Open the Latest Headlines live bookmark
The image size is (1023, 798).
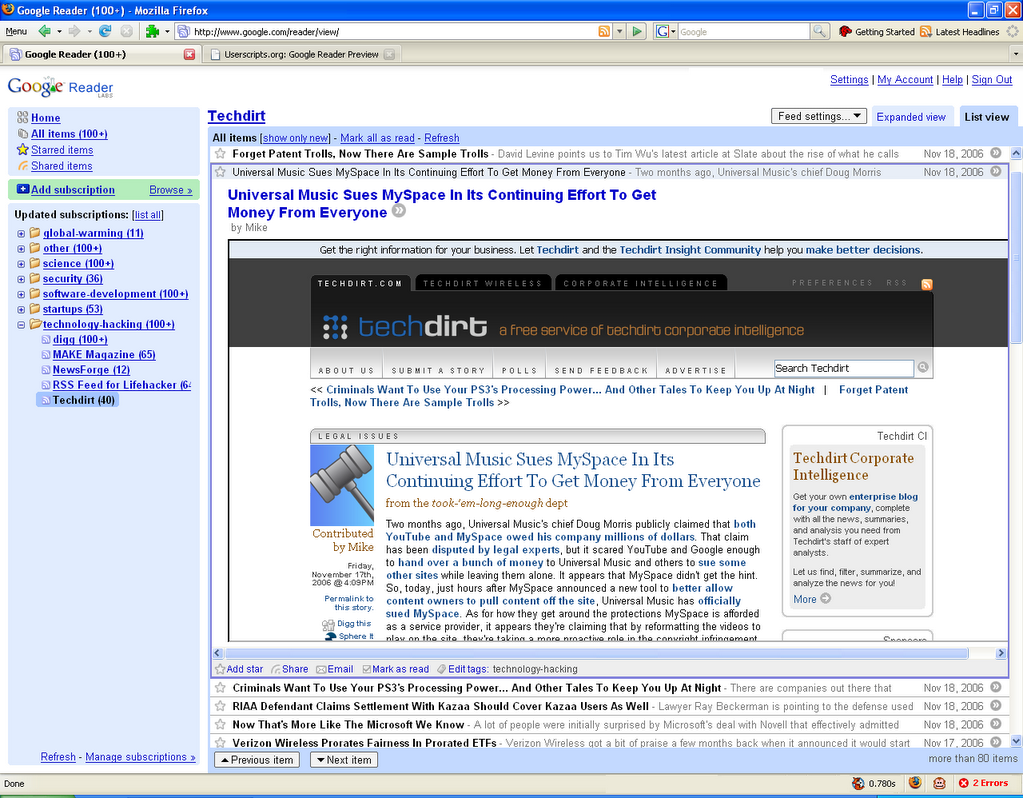pos(960,31)
